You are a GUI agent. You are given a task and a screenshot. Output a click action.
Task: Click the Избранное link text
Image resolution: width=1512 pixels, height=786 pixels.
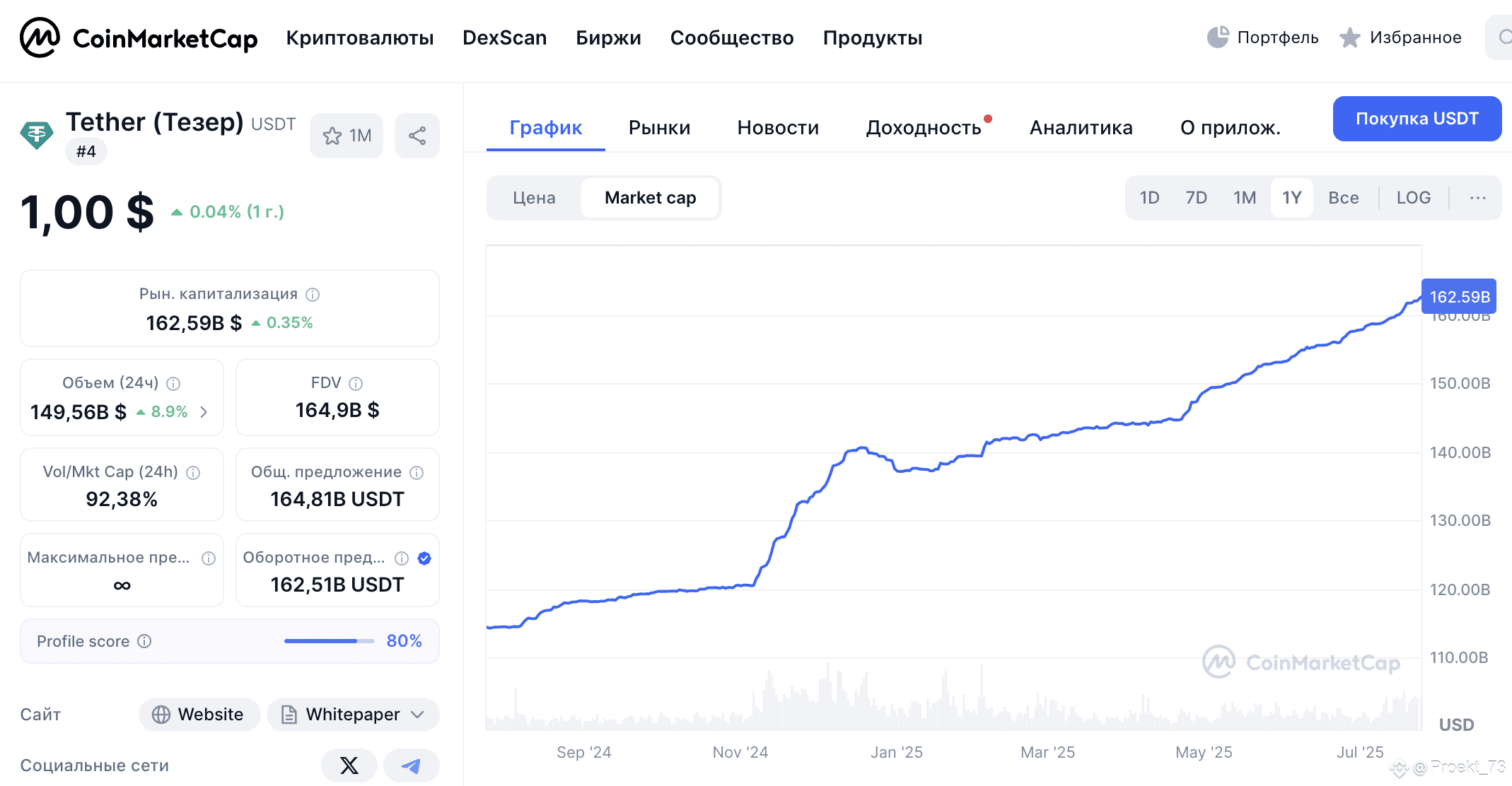coord(1416,37)
